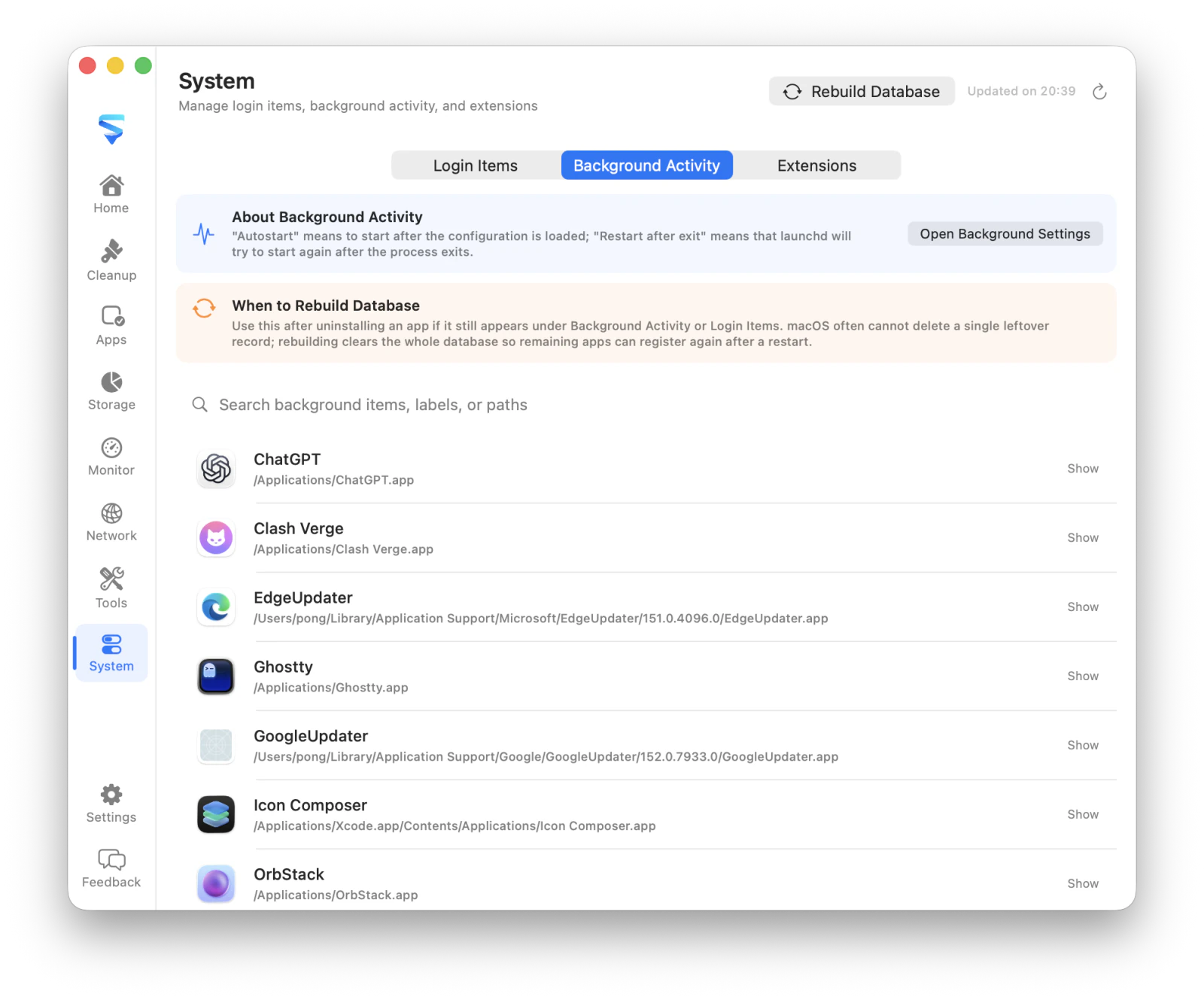Close the window with red button

87,65
